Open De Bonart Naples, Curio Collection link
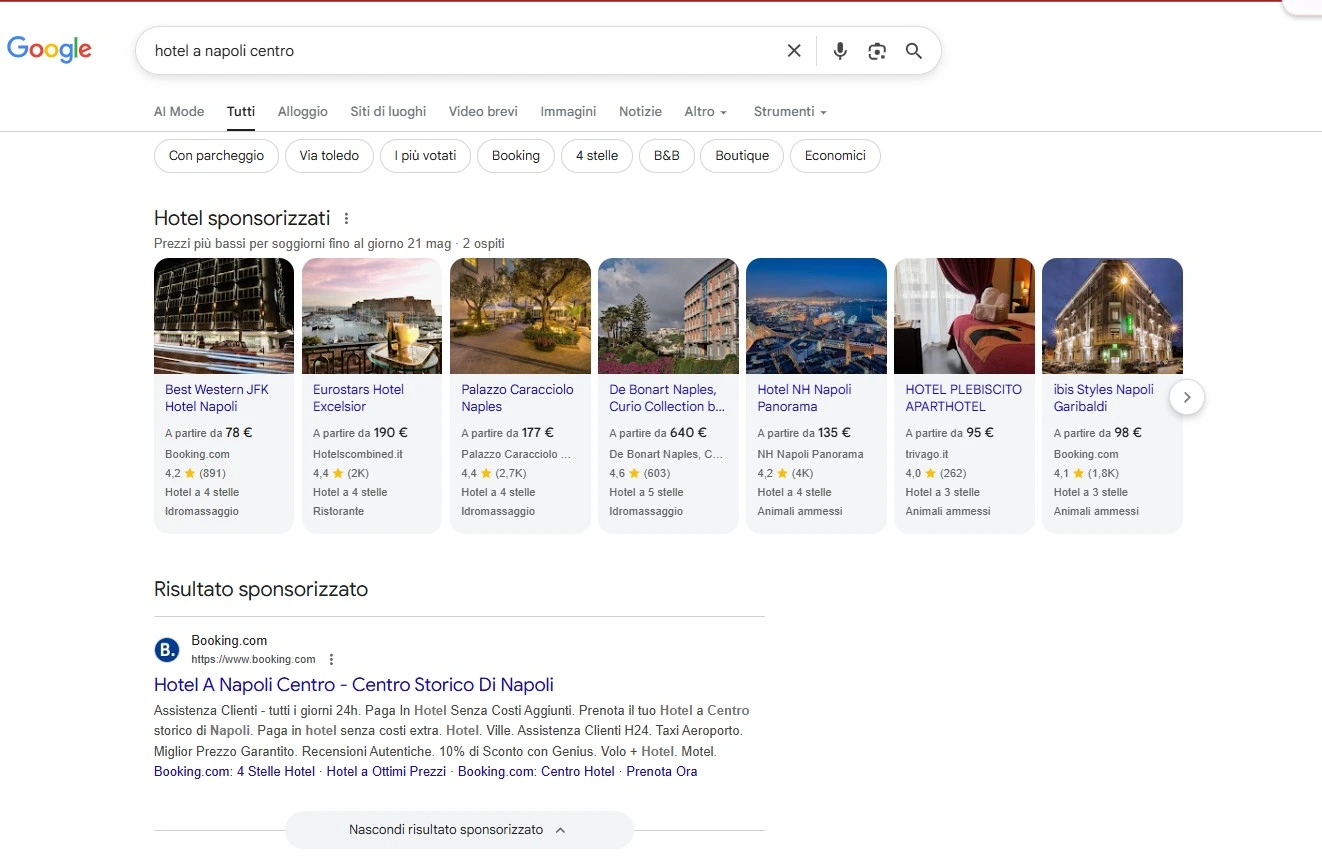The width and height of the screenshot is (1322, 862). pyautogui.click(x=667, y=398)
